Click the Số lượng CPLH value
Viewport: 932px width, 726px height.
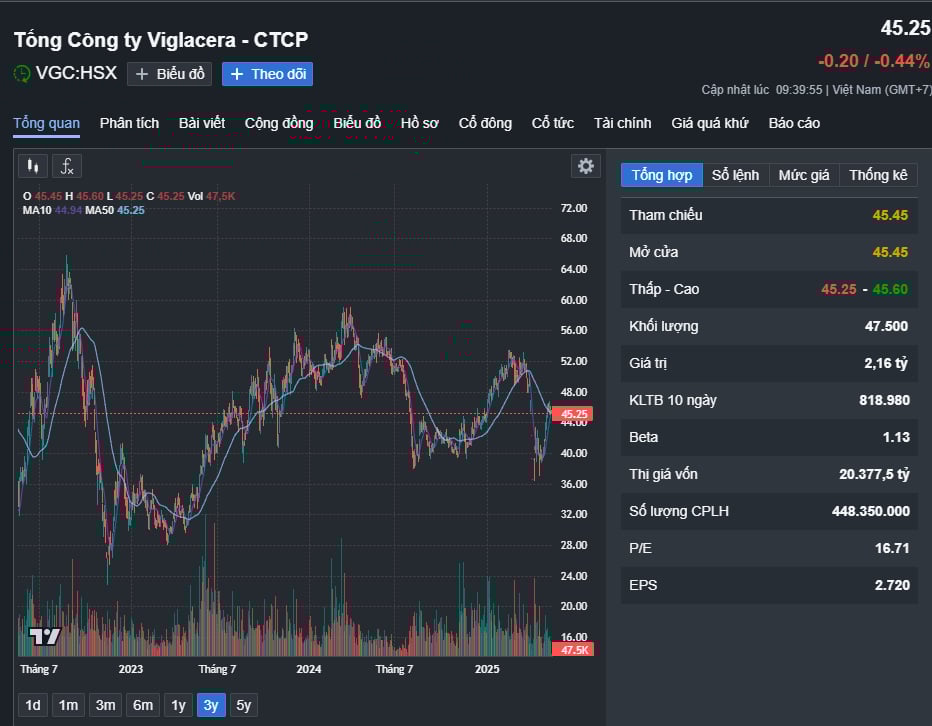click(871, 511)
